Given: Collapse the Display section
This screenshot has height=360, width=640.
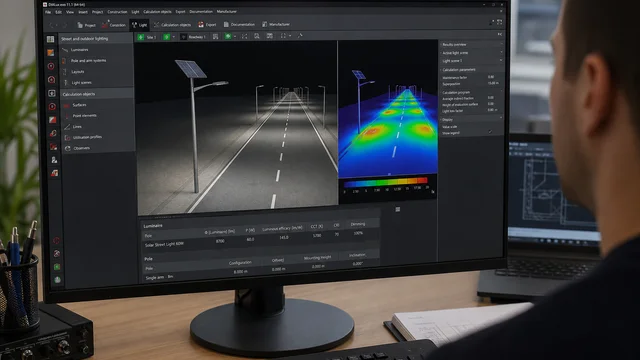Looking at the screenshot, I should (x=471, y=120).
